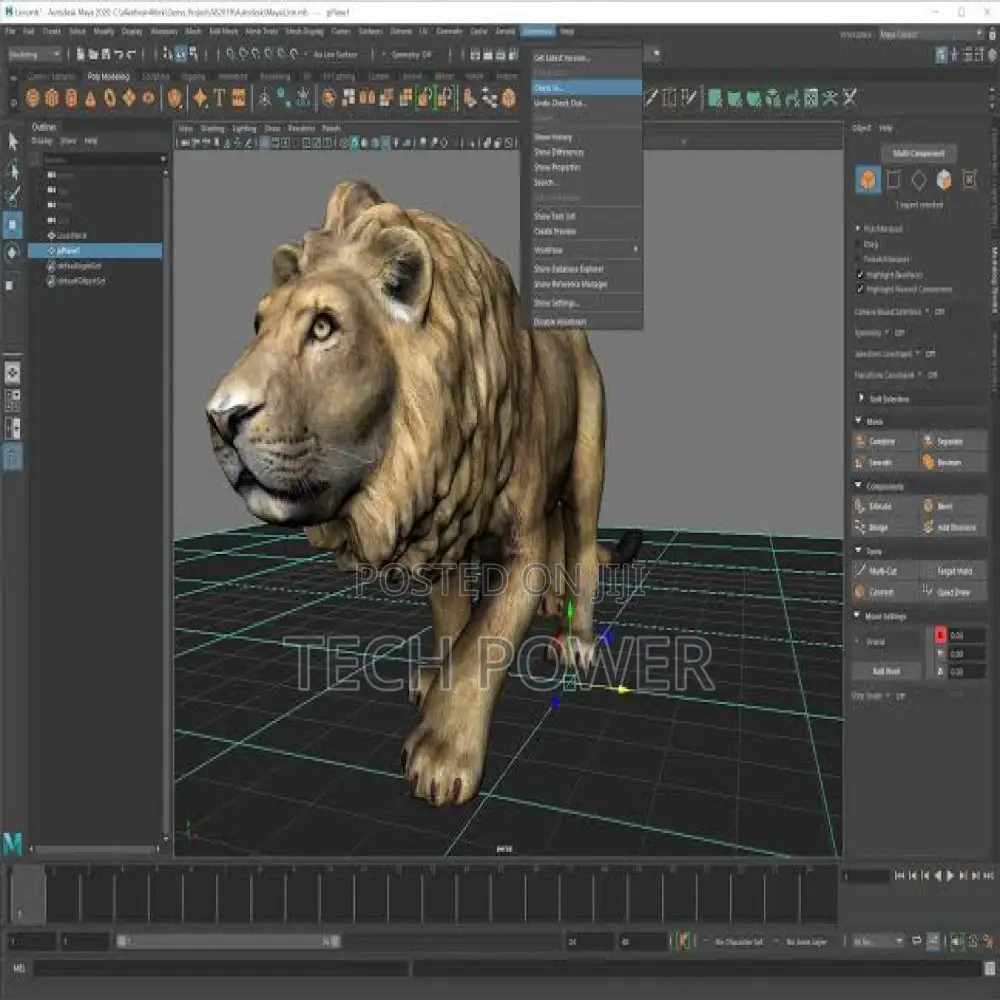Open Transform Constraint dropdown
This screenshot has width=1000, height=1000.
coord(920,375)
